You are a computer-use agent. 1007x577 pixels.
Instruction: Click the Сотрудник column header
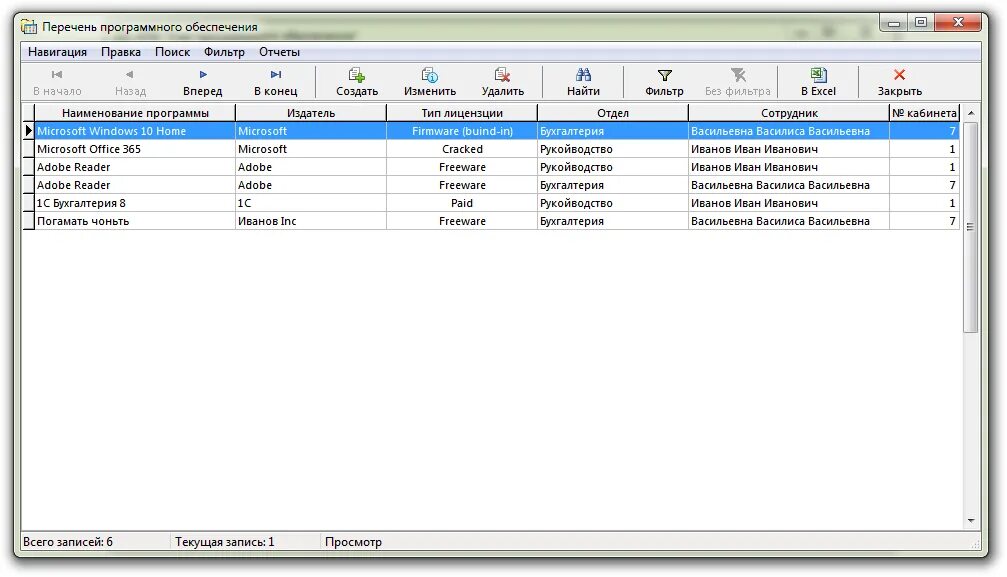click(x=789, y=113)
